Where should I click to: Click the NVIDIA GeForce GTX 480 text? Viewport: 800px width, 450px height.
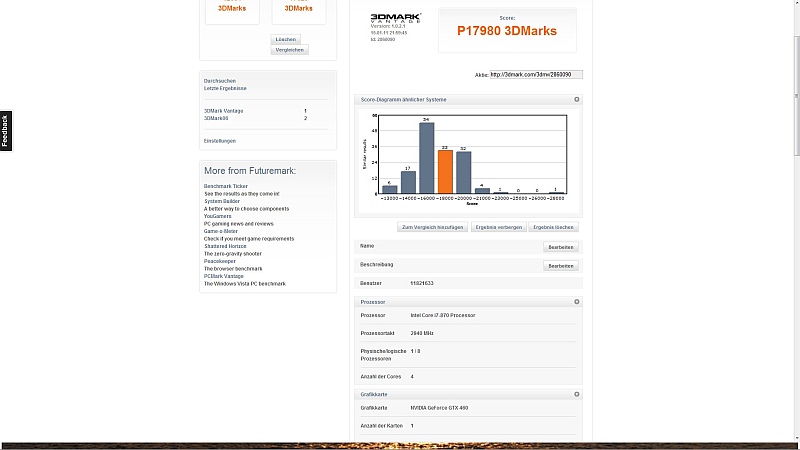coord(439,408)
